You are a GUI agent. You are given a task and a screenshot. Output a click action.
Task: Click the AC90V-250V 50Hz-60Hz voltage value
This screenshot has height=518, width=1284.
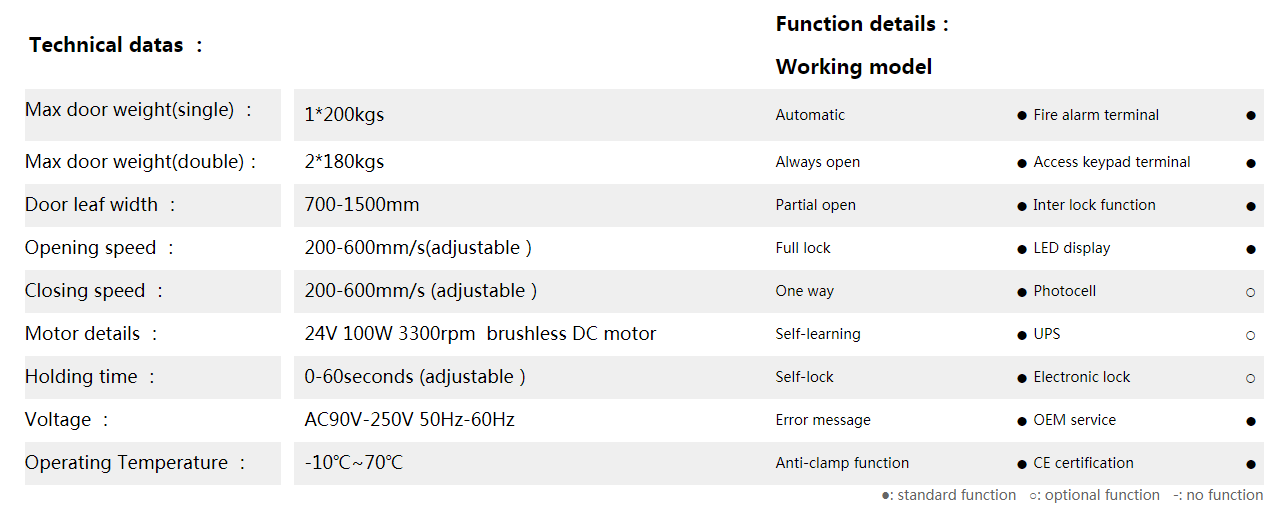pyautogui.click(x=409, y=420)
